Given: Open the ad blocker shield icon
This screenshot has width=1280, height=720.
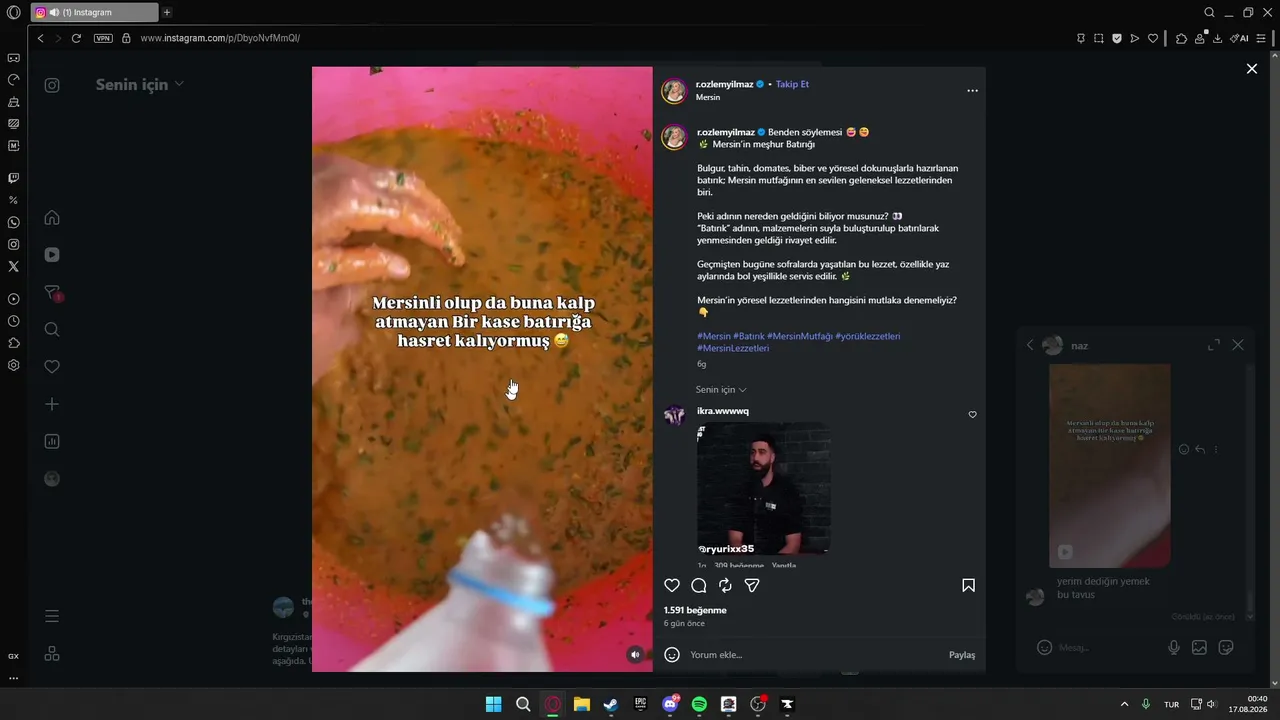Looking at the screenshot, I should tap(1117, 38).
